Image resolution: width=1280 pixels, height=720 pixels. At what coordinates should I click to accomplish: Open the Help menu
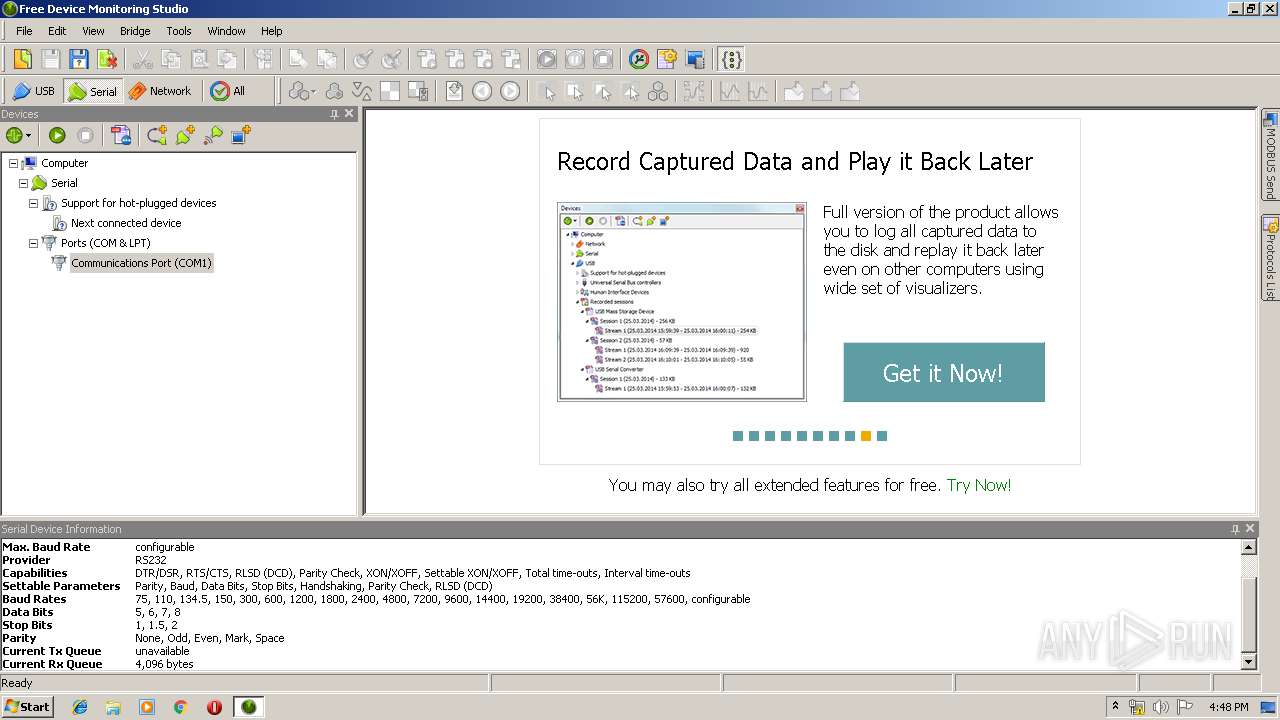pyautogui.click(x=272, y=31)
